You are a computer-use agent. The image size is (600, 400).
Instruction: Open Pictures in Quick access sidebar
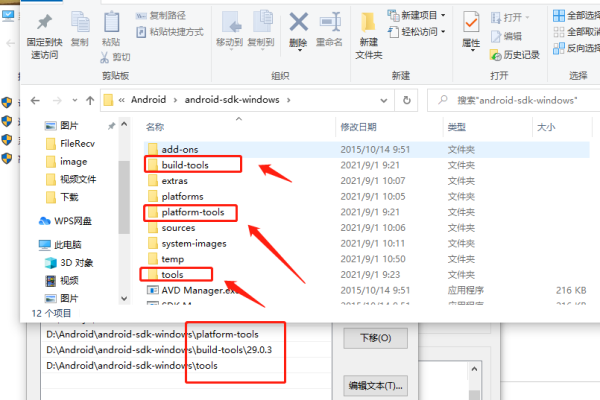(61, 126)
